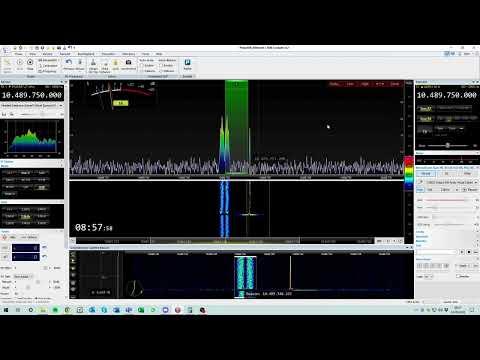Screen dimensions: 480x360
Task: Open the Help ribbon tab
Action: coord(159,54)
